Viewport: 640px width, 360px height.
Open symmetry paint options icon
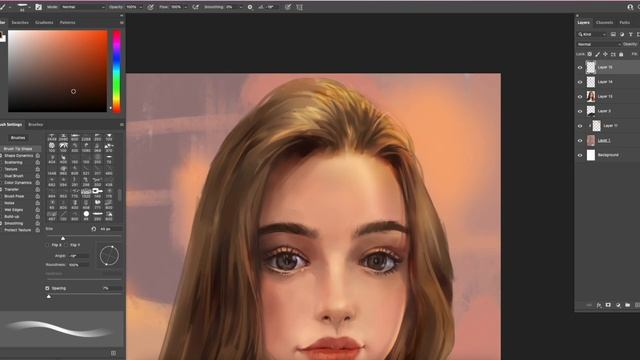click(x=300, y=7)
